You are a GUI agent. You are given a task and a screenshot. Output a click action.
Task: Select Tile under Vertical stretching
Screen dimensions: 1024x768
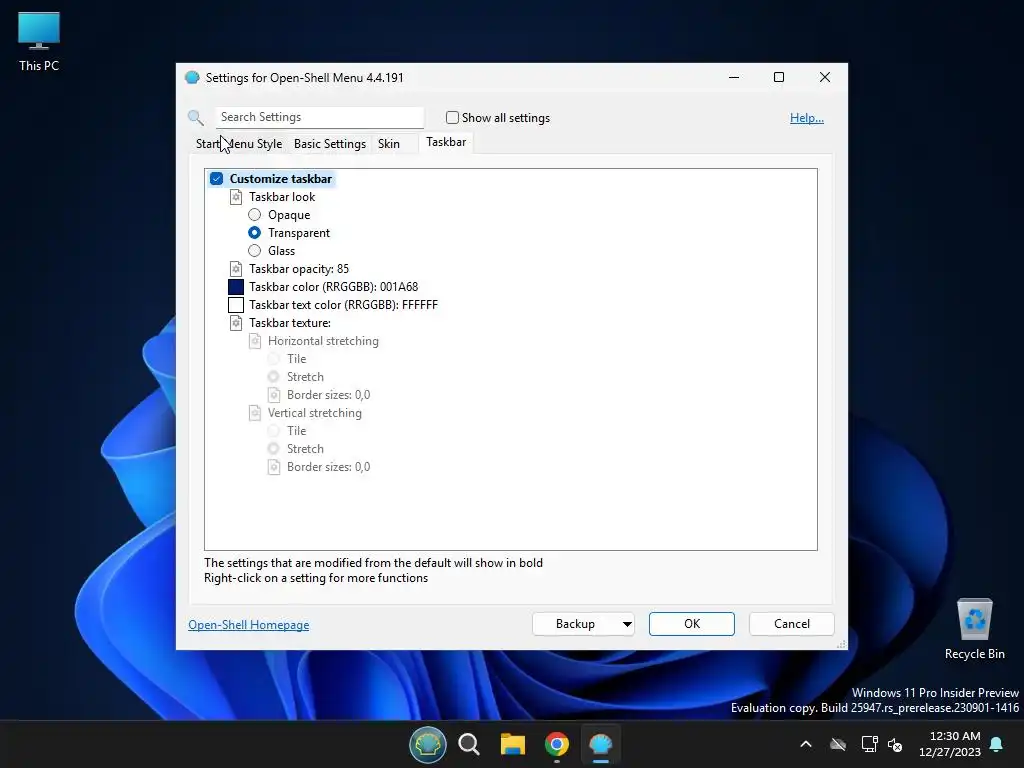[x=274, y=431]
